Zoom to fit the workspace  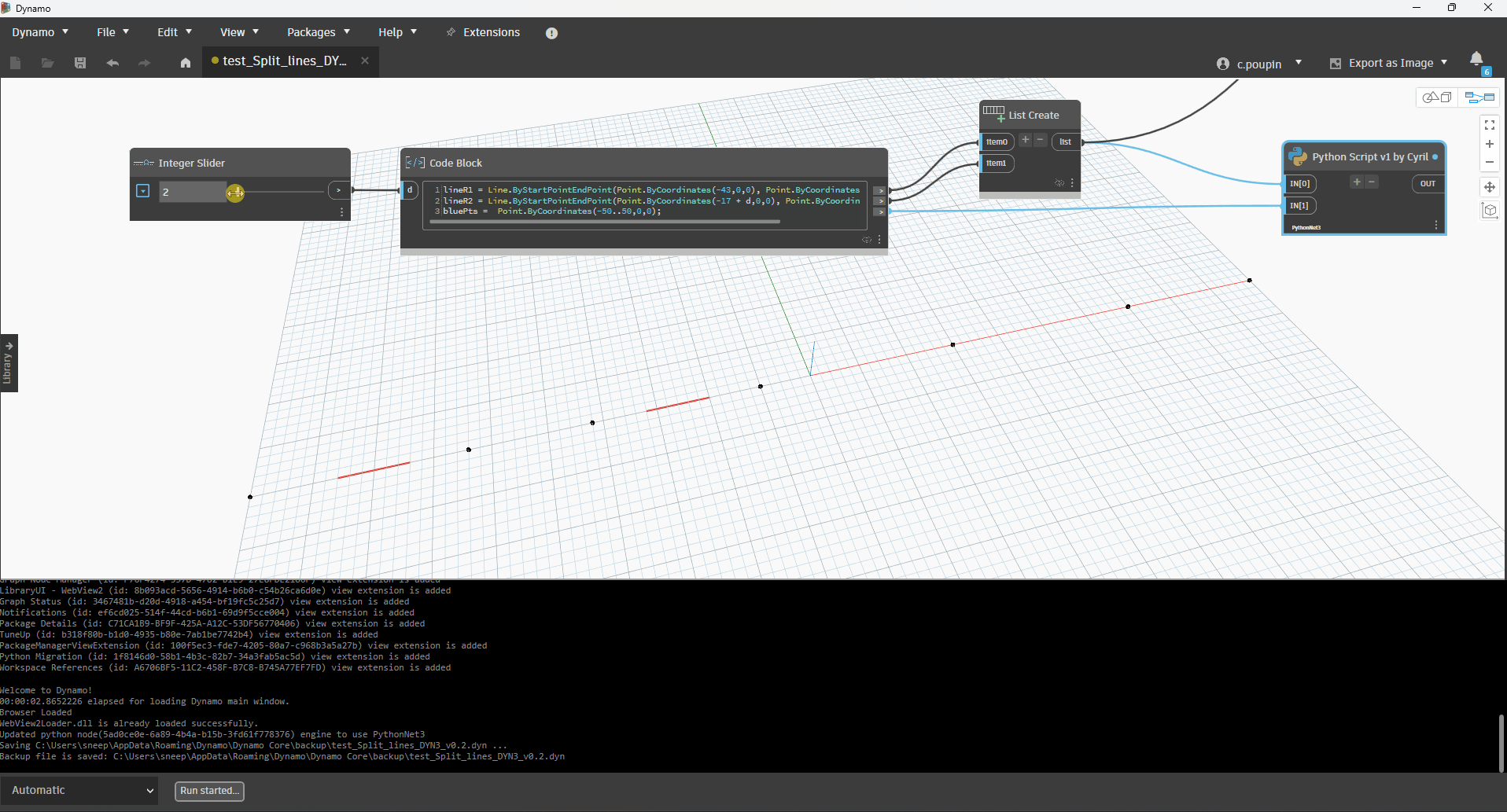pos(1490,125)
